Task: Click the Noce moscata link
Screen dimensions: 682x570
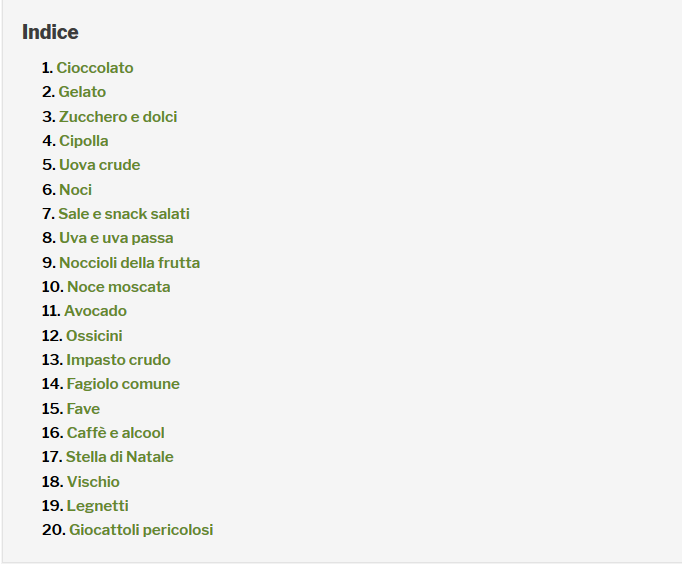Action: click(x=119, y=287)
